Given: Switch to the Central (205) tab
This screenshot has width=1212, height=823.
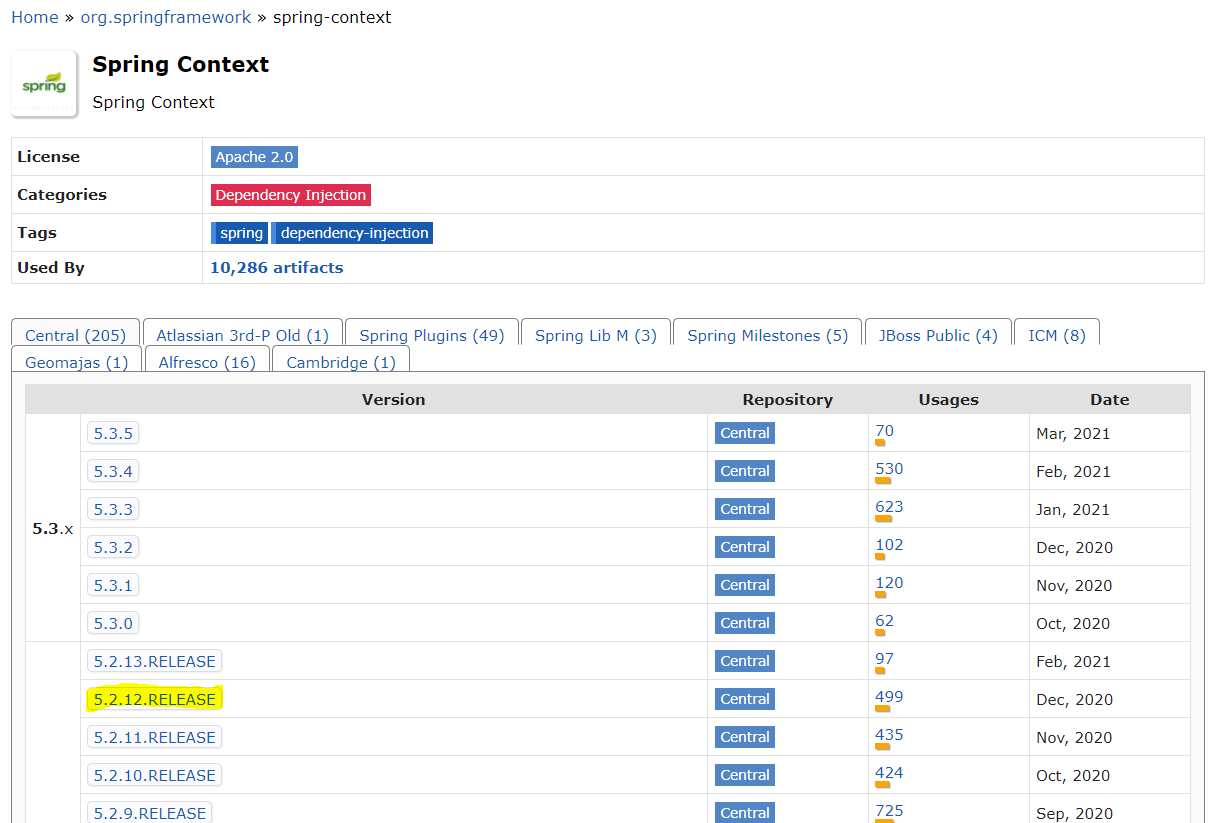Looking at the screenshot, I should click(76, 335).
